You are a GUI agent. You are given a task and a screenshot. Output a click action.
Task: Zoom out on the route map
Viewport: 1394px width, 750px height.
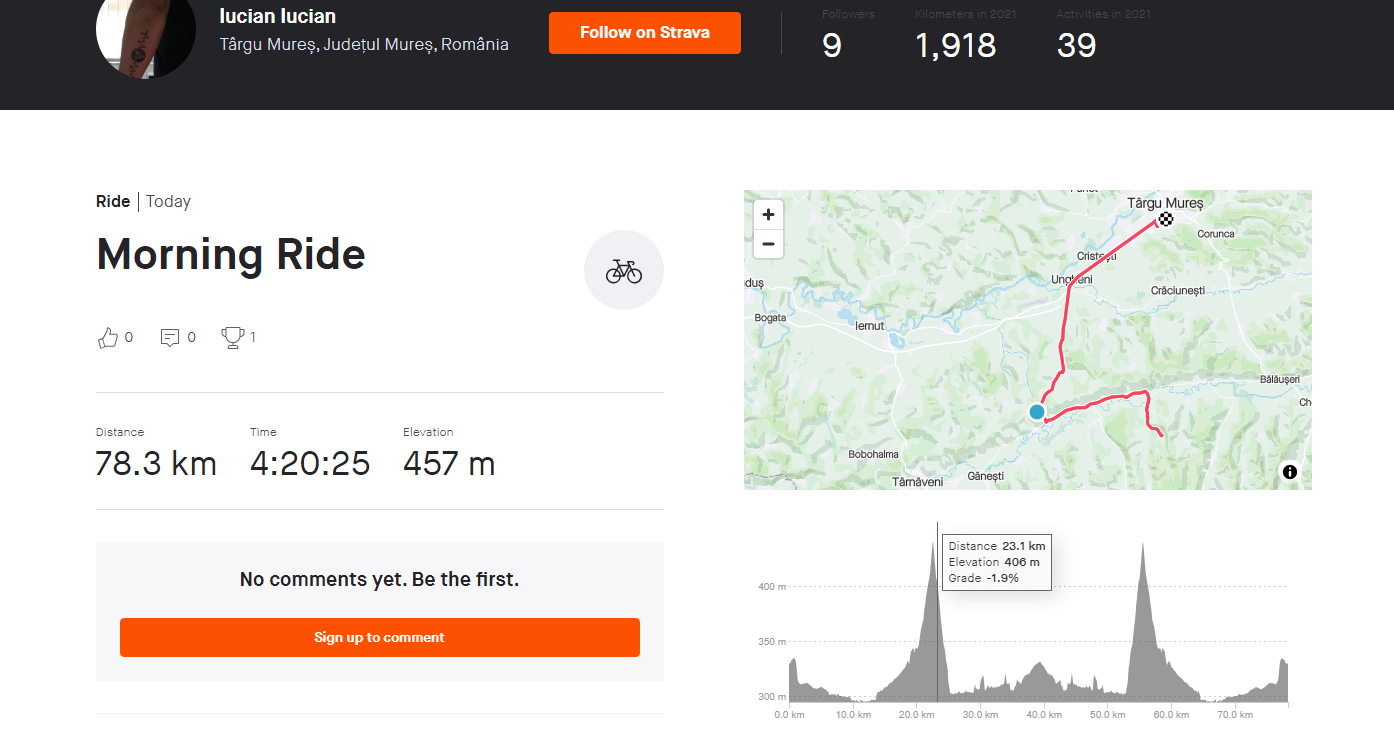[x=768, y=243]
